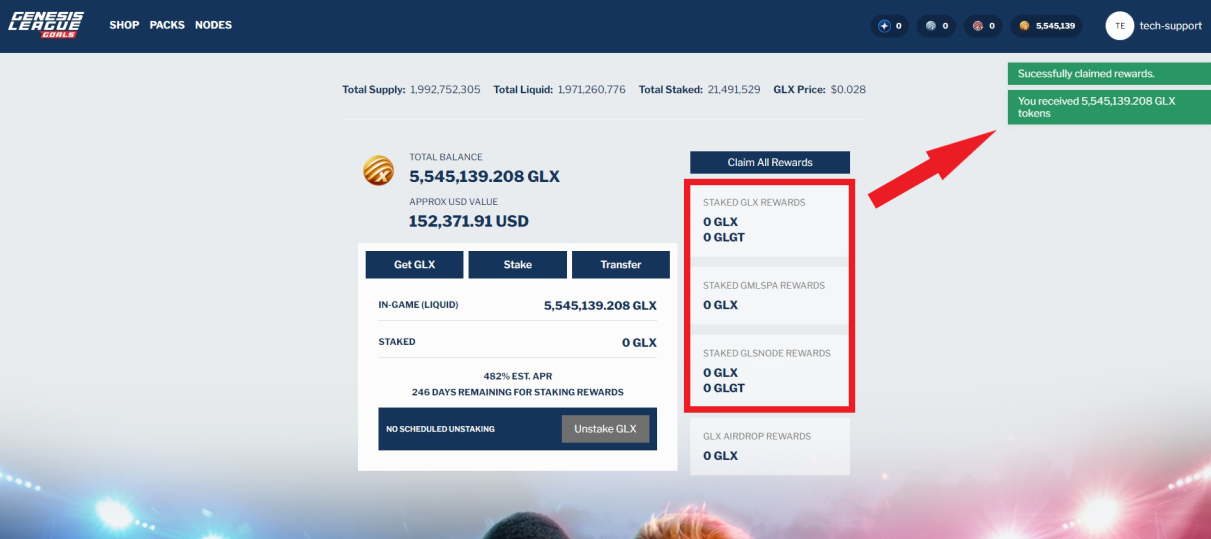The height and width of the screenshot is (539, 1211).
Task: Click the Total Staked value 21,491,529
Action: pos(734,89)
